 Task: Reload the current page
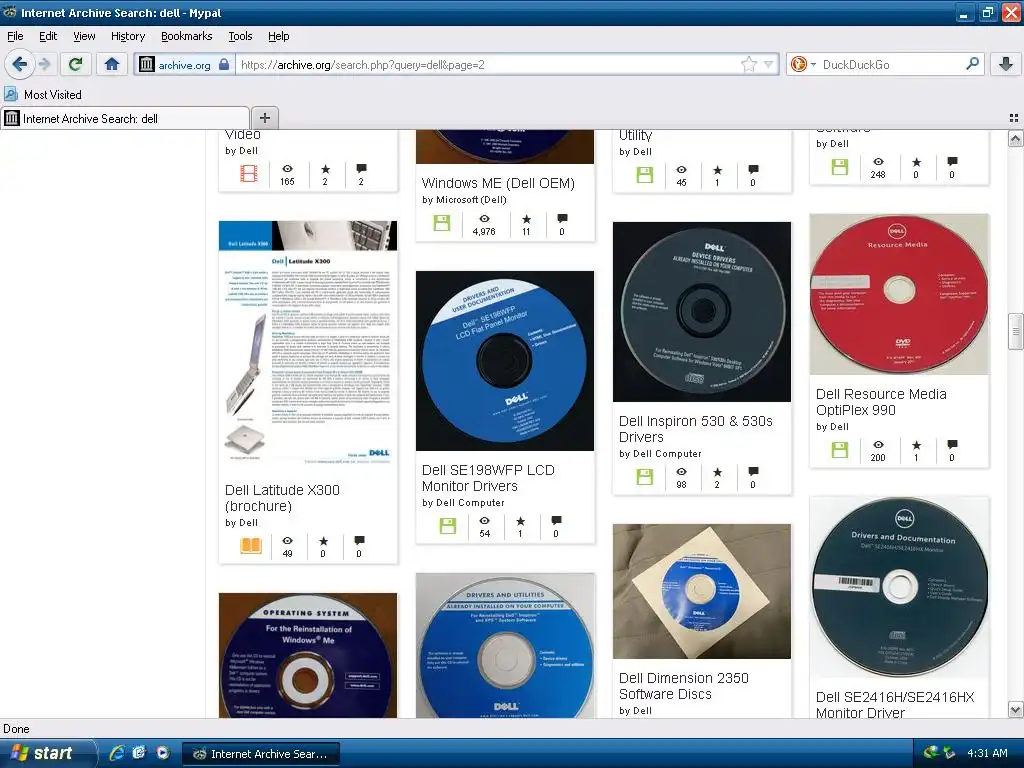click(x=76, y=64)
